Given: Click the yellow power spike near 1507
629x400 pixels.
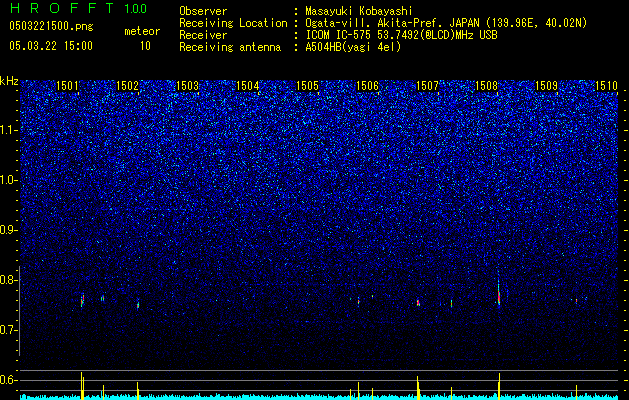Looking at the screenshot, I should 418,388.
